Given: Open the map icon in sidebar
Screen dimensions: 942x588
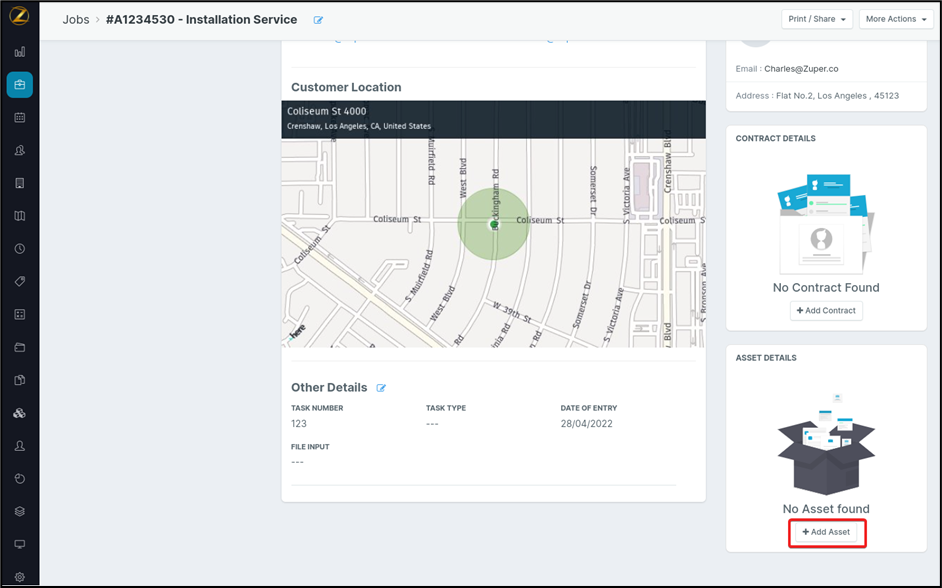Looking at the screenshot, I should coord(19,216).
